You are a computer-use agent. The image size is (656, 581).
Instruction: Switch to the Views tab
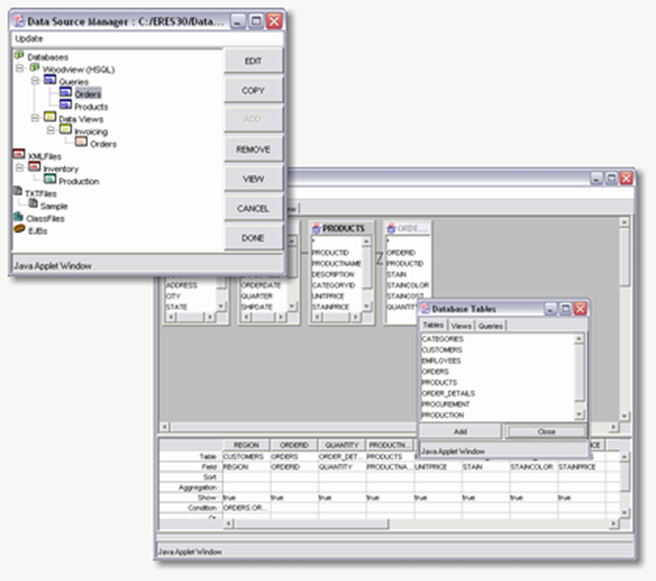point(461,326)
